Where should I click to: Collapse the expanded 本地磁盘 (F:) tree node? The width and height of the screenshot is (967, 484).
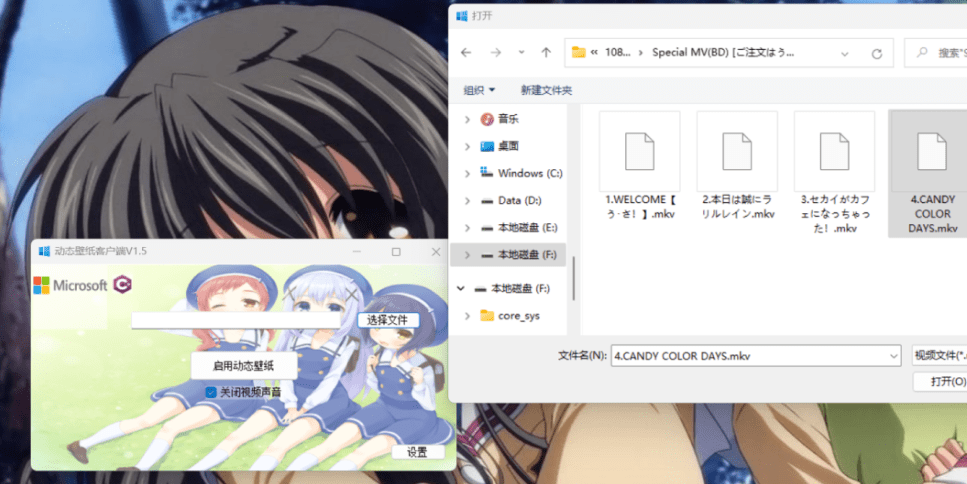460,289
